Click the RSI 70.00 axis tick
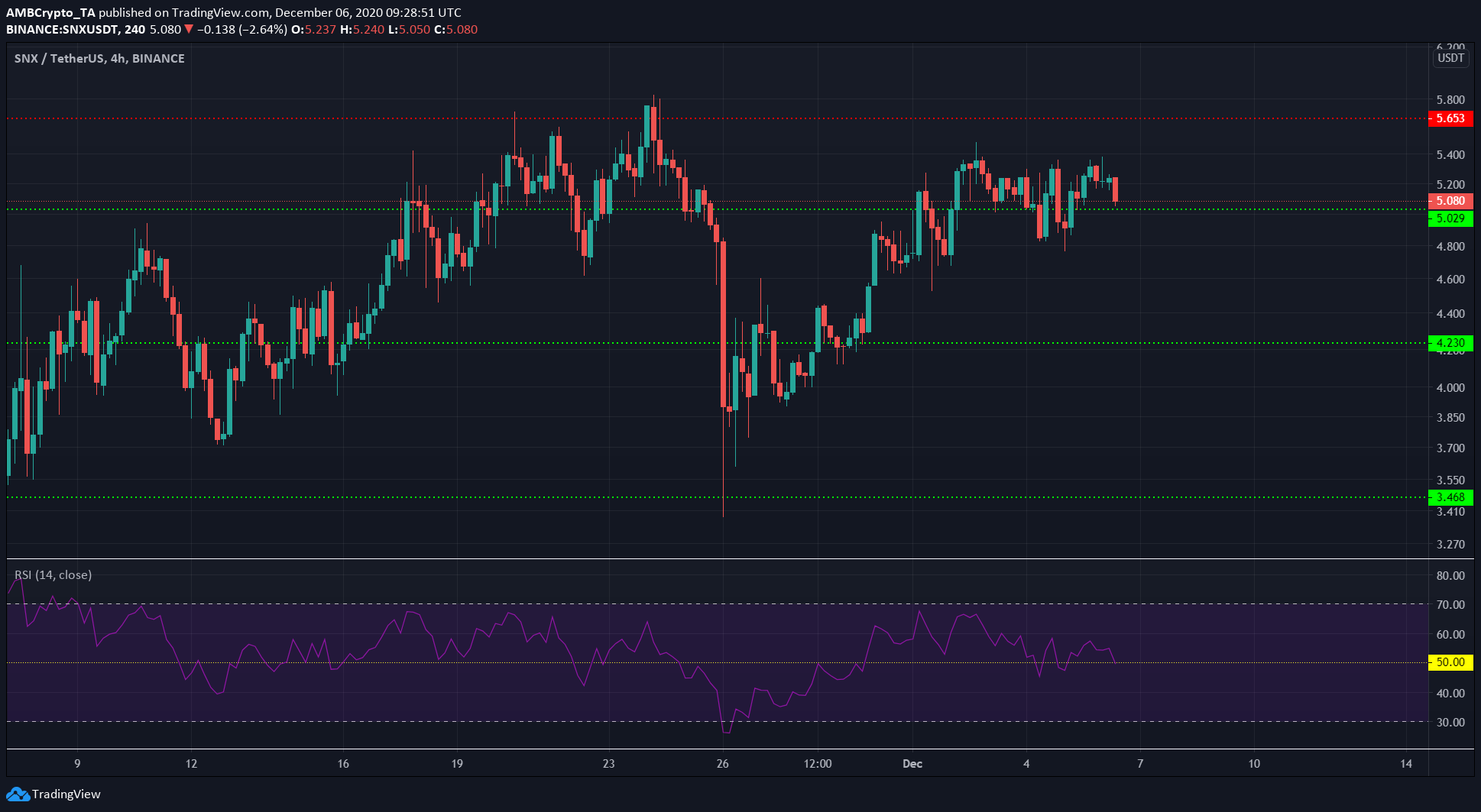This screenshot has height=812, width=1481. coord(1450,605)
